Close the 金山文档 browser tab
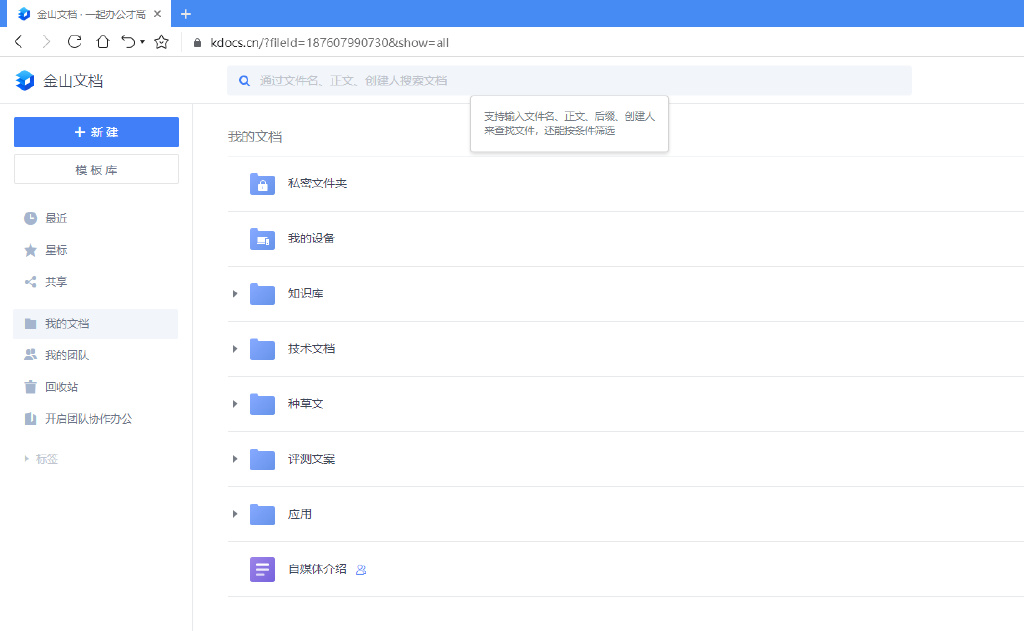 coord(157,14)
